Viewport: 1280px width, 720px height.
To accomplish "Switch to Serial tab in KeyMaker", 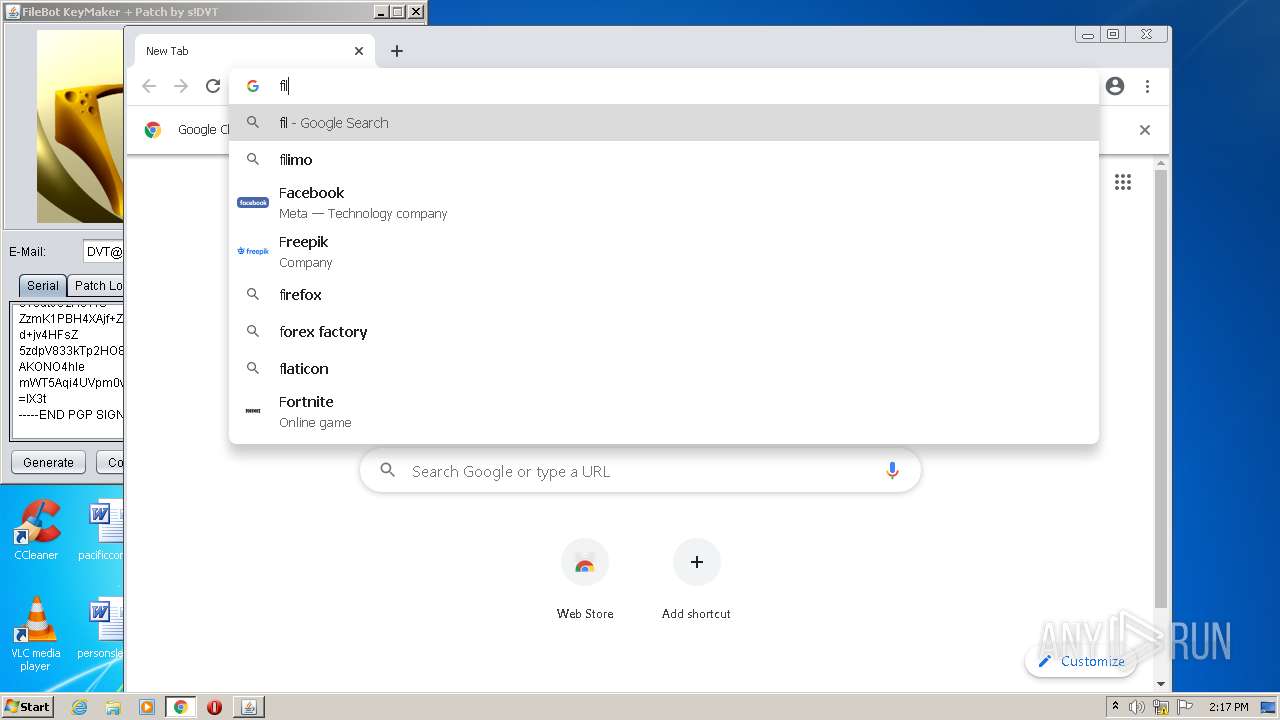I will point(42,285).
